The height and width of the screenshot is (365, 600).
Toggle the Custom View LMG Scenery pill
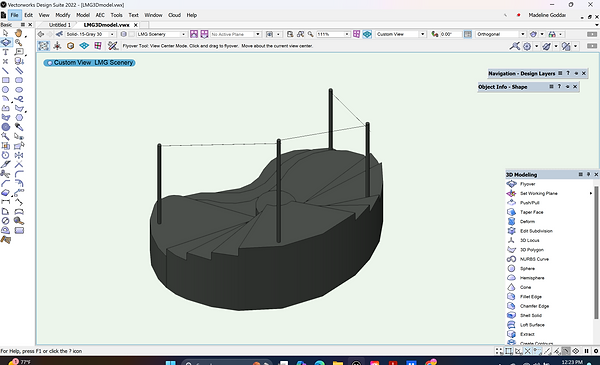pos(89,62)
